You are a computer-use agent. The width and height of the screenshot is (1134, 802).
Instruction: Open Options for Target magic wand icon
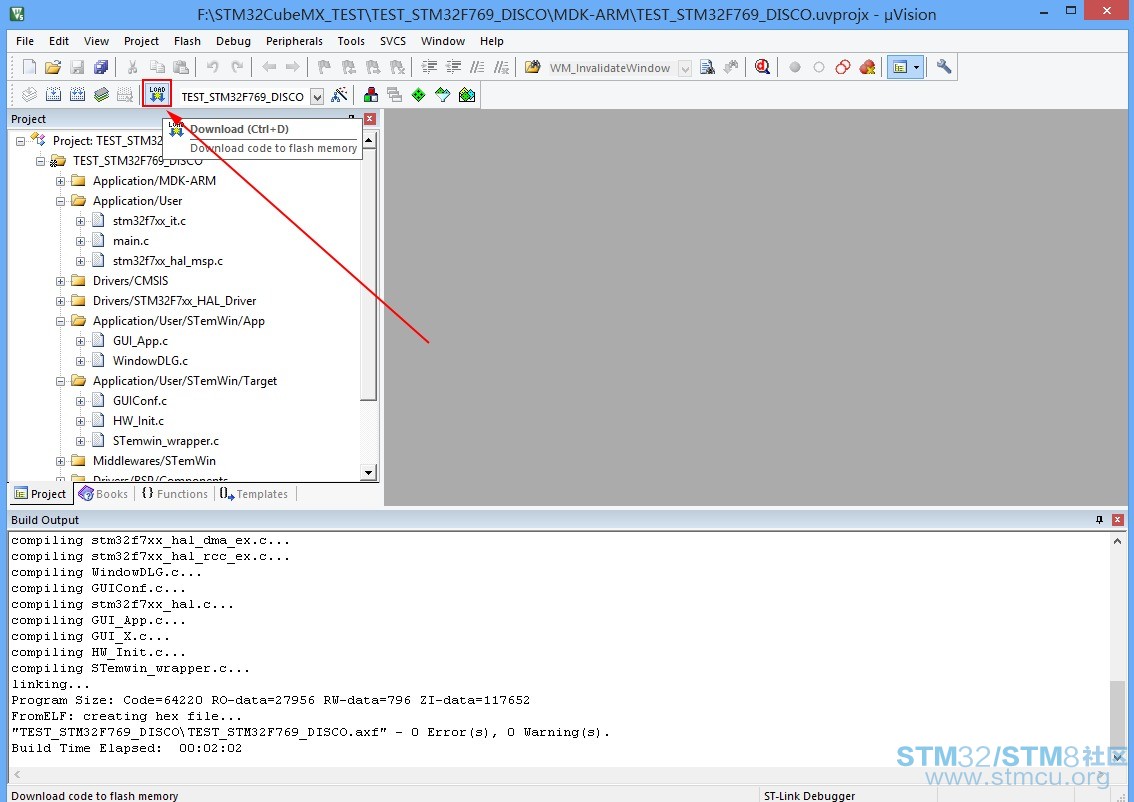pos(339,95)
